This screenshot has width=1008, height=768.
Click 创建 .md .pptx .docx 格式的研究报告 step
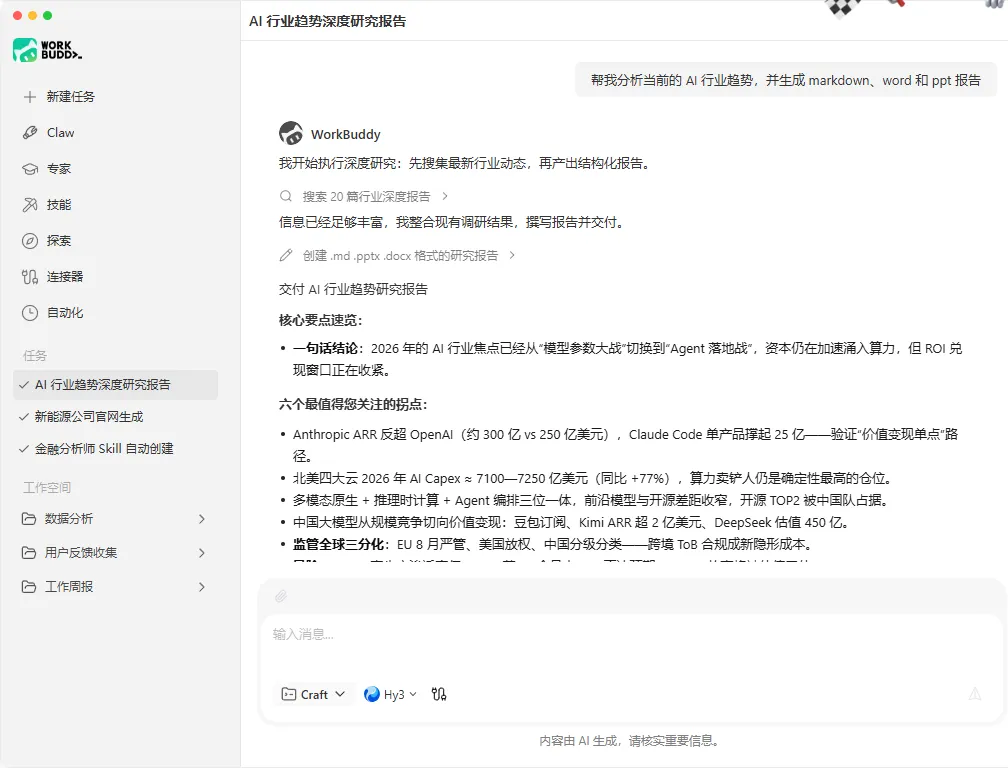tap(400, 255)
